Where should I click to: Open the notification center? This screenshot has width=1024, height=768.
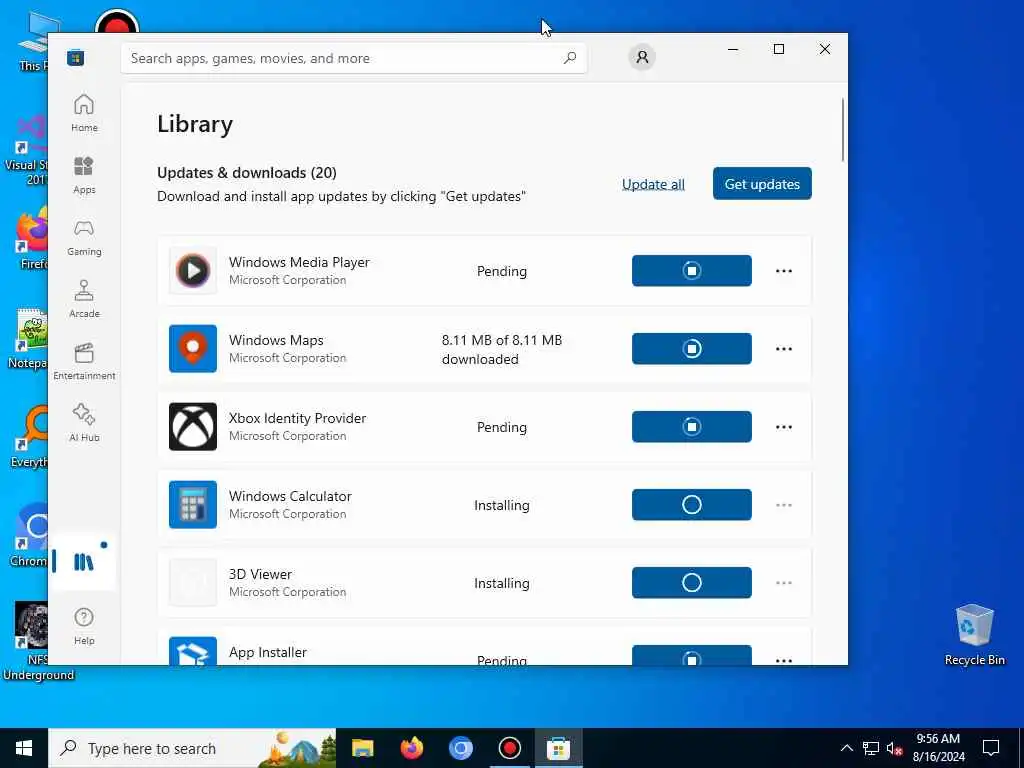[x=991, y=748]
